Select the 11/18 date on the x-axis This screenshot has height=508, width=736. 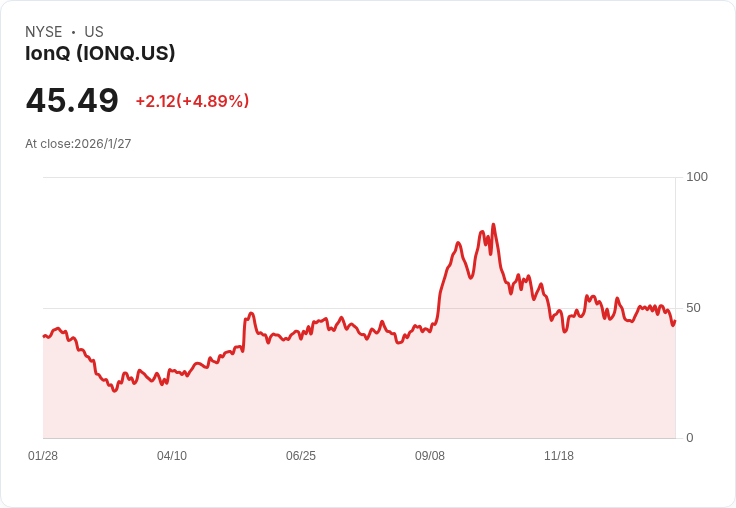tap(559, 456)
